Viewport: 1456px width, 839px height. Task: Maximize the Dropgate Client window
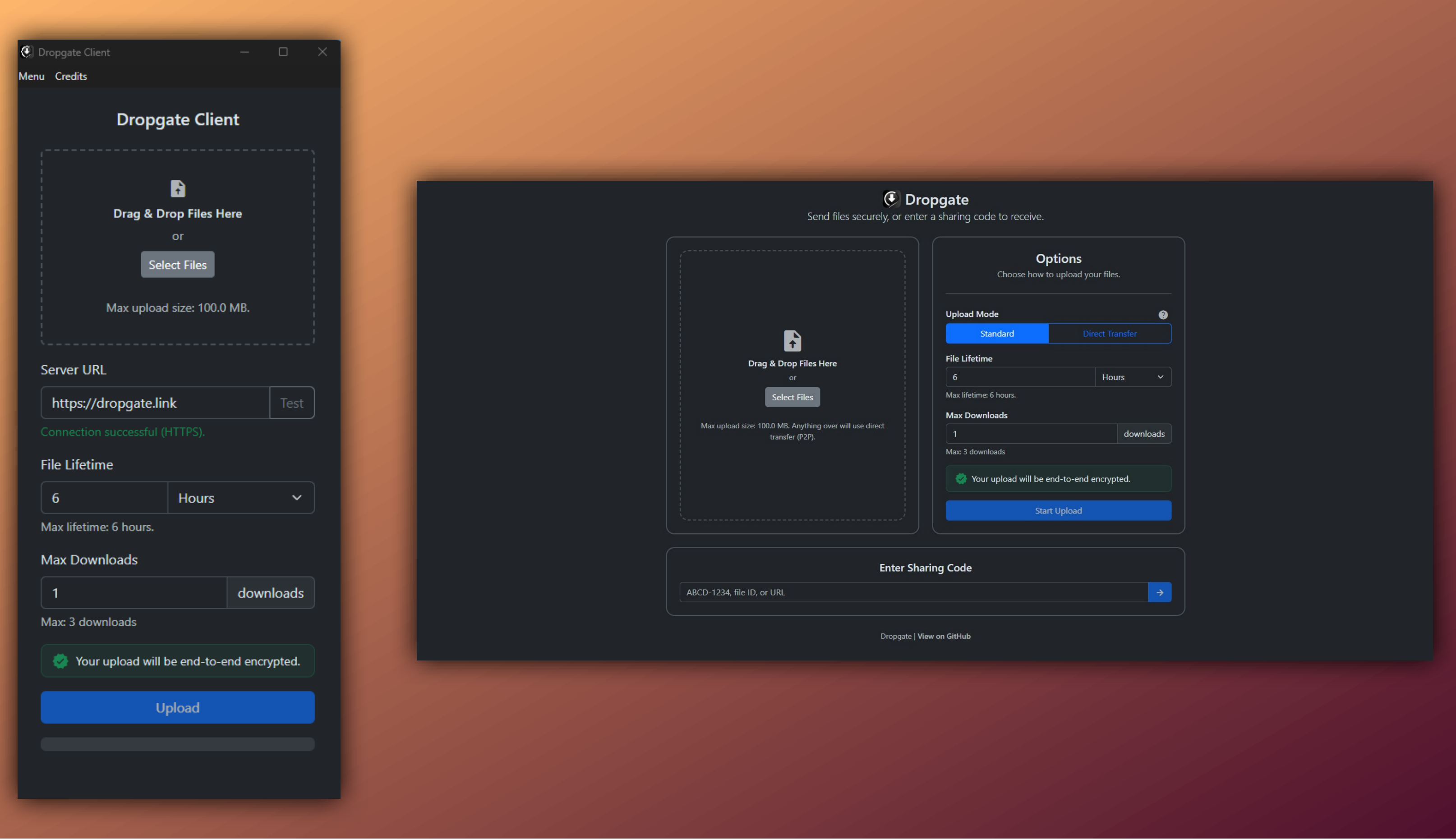point(283,52)
